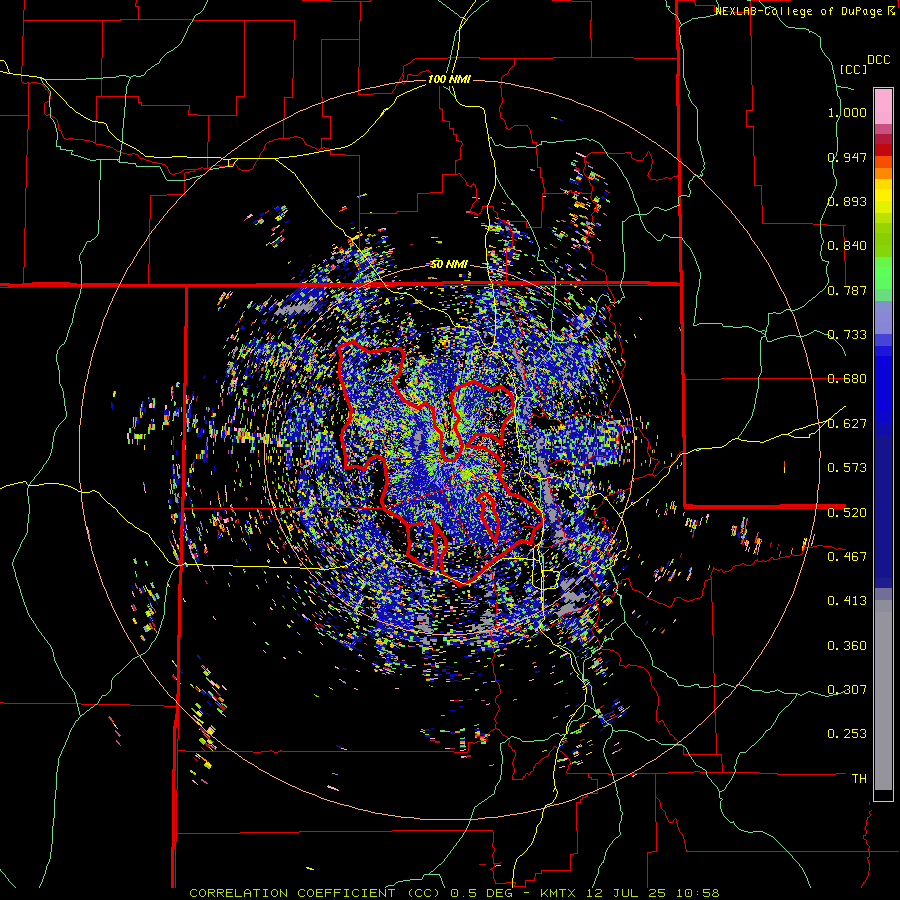Click the DCC label above the color scale
The height and width of the screenshot is (900, 900).
click(878, 60)
